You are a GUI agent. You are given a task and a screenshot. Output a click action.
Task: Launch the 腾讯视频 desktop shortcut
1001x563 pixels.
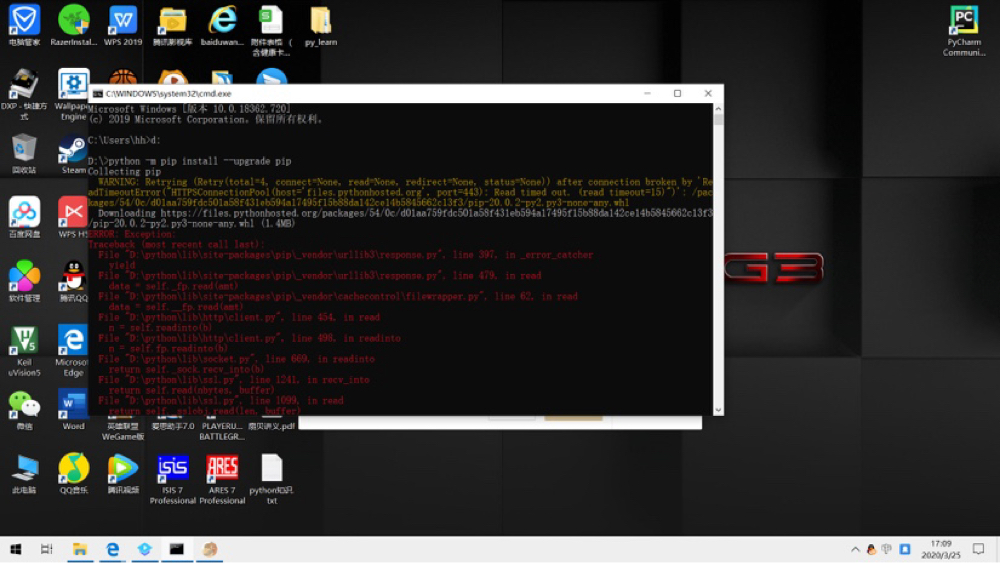pos(123,474)
